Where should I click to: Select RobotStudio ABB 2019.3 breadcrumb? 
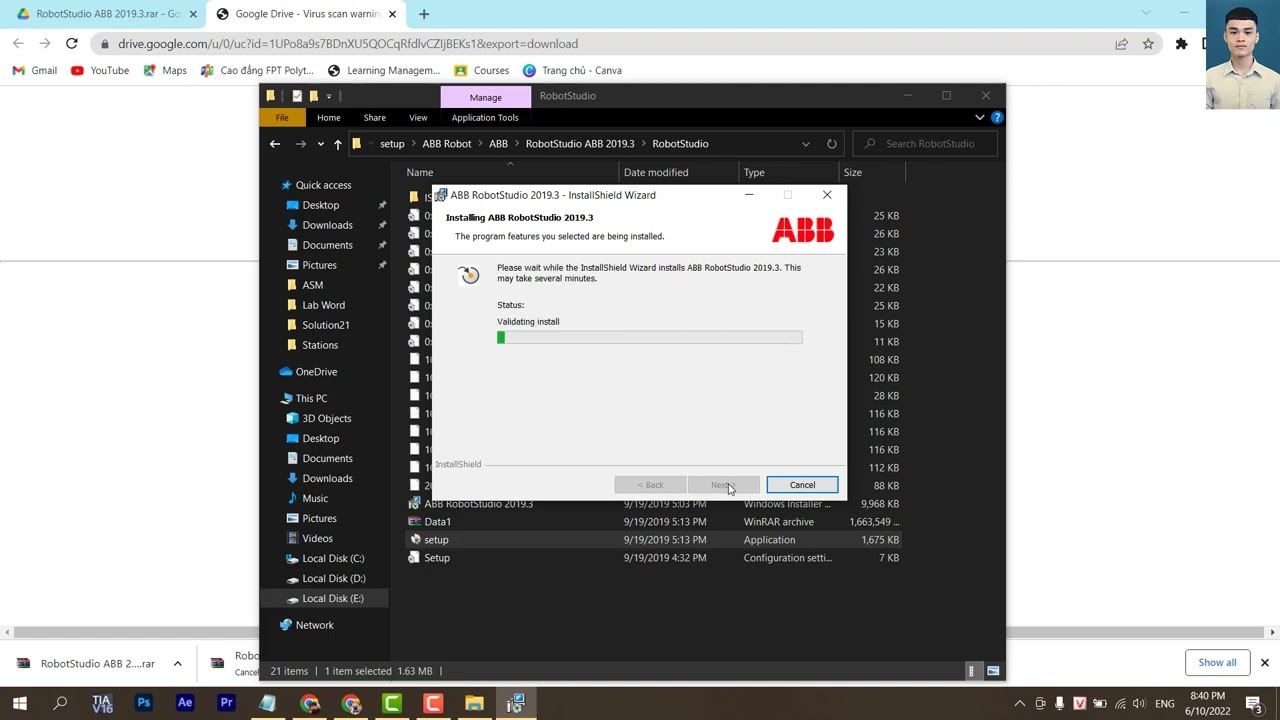click(x=580, y=144)
